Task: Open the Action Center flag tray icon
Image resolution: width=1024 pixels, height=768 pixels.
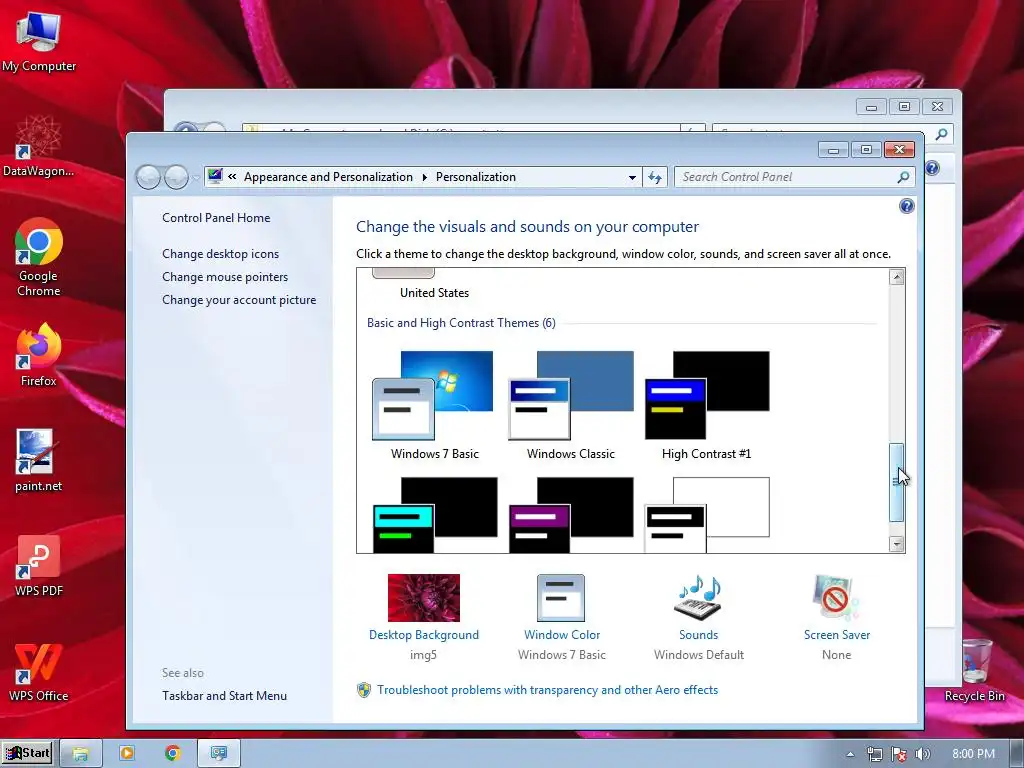Action: point(899,754)
